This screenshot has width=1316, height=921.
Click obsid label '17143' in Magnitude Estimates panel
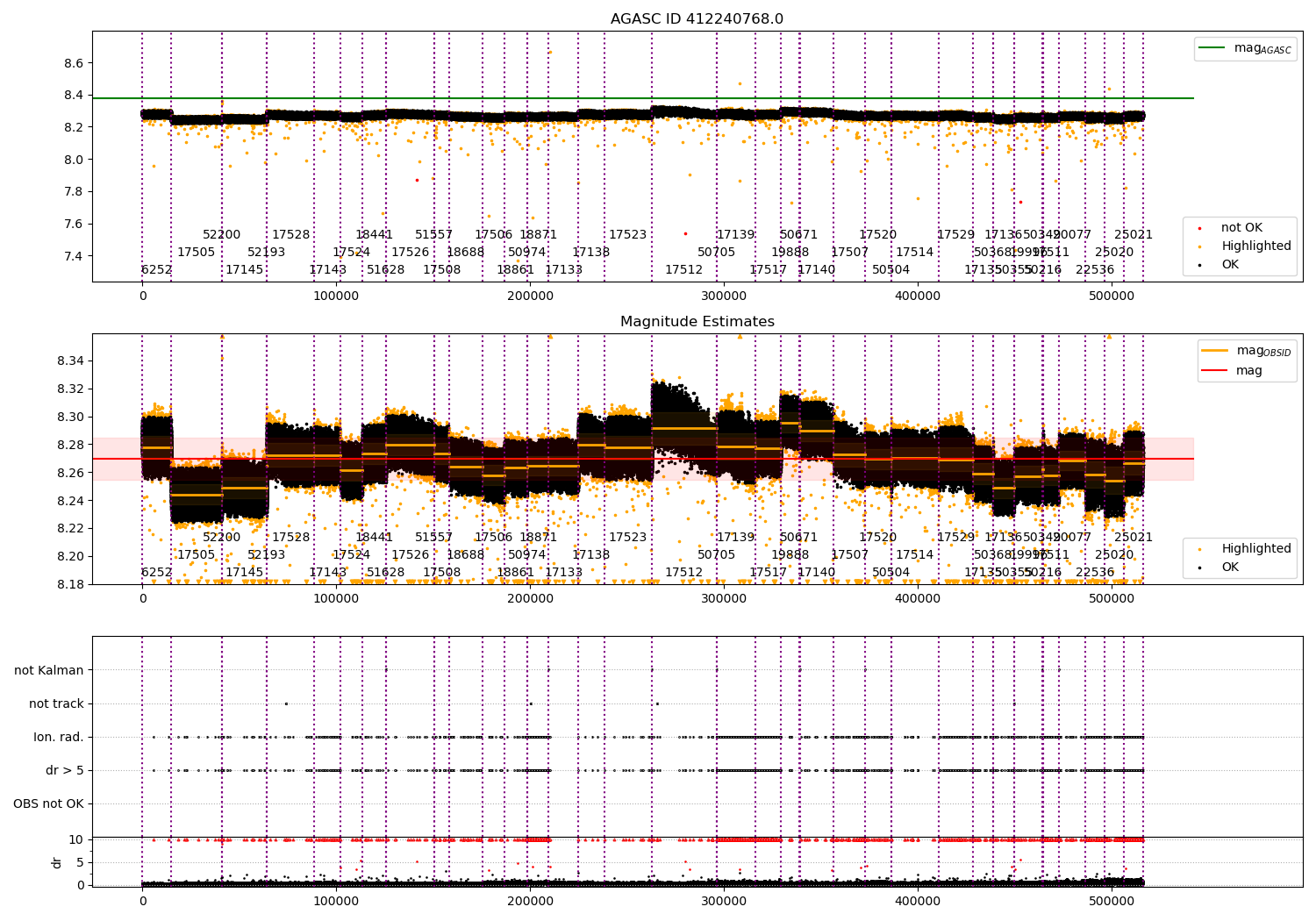click(328, 572)
